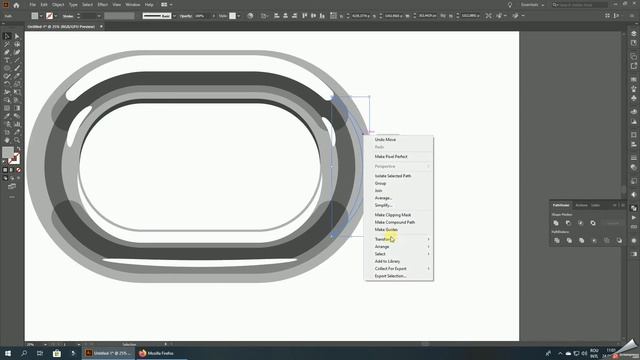Image resolution: width=640 pixels, height=360 pixels.
Task: Open the brush definition dropdown
Action: (x=174, y=16)
